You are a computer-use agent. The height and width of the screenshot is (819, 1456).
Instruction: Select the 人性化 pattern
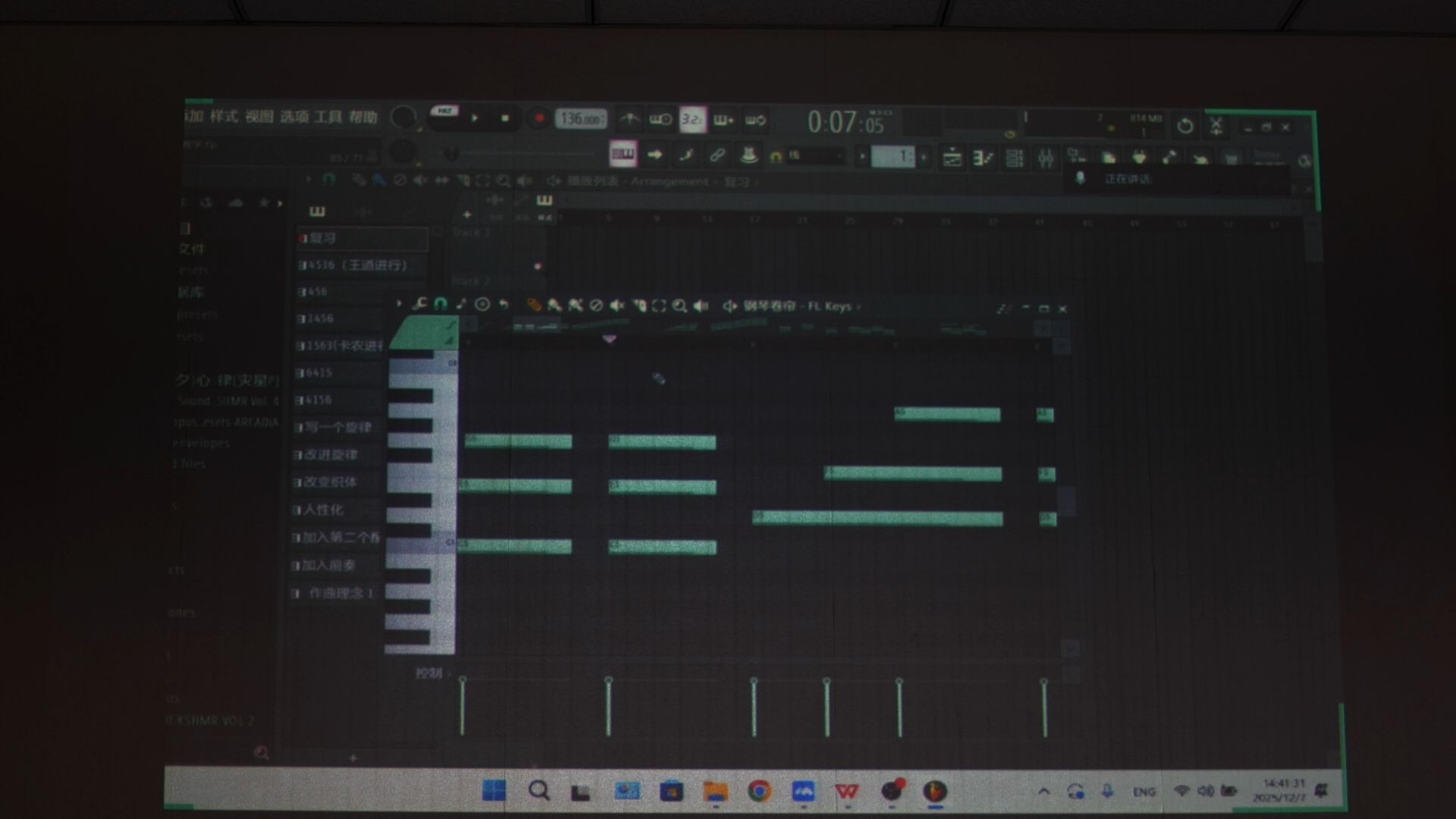tap(337, 510)
